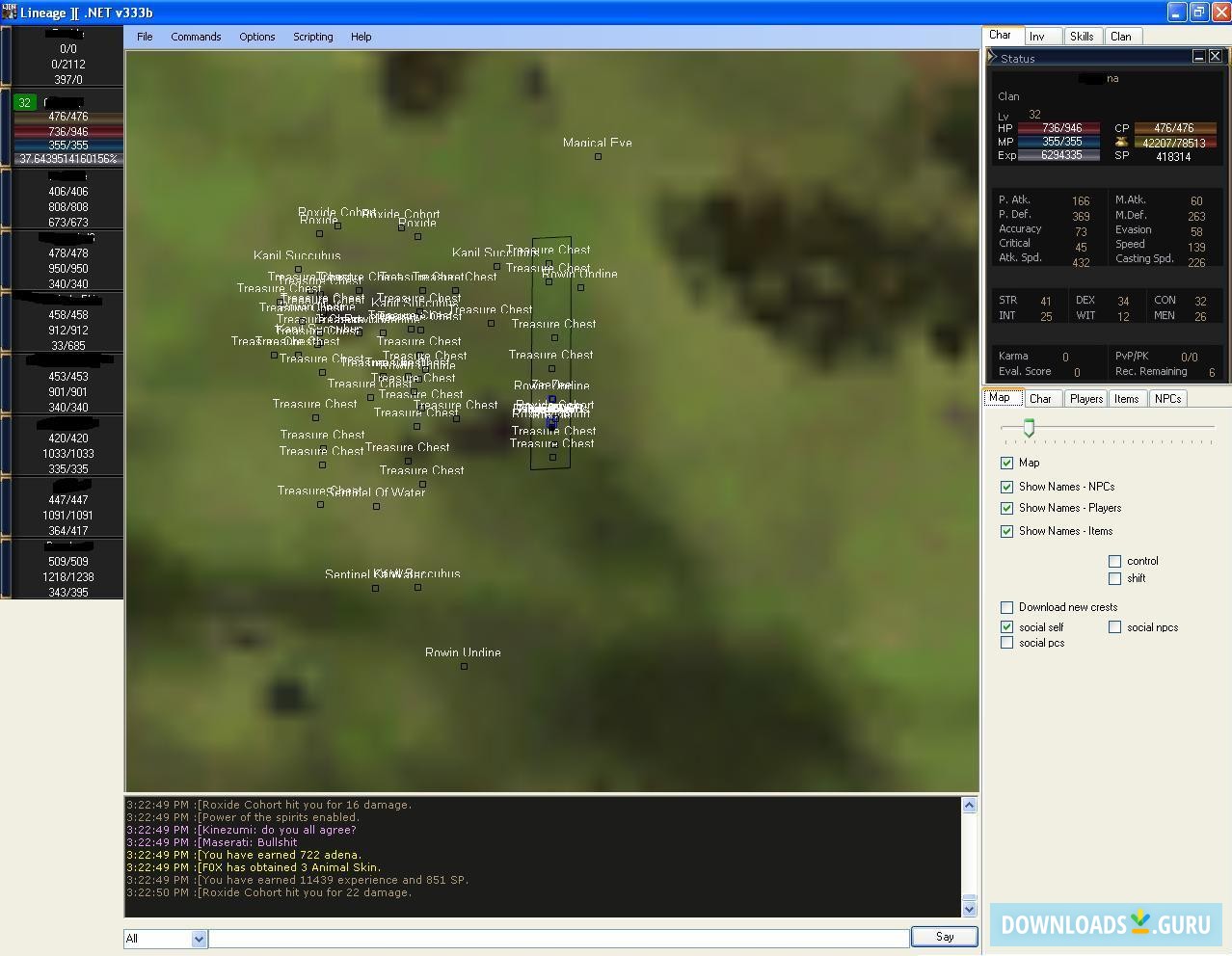Toggle the social self checkbox
This screenshot has height=956, width=1232.
[x=1007, y=627]
